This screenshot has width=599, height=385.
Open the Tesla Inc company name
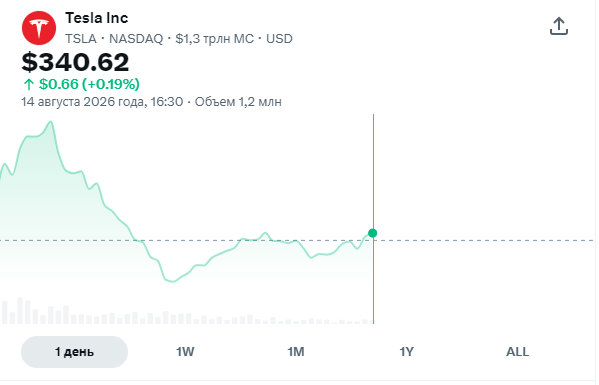[x=97, y=18]
